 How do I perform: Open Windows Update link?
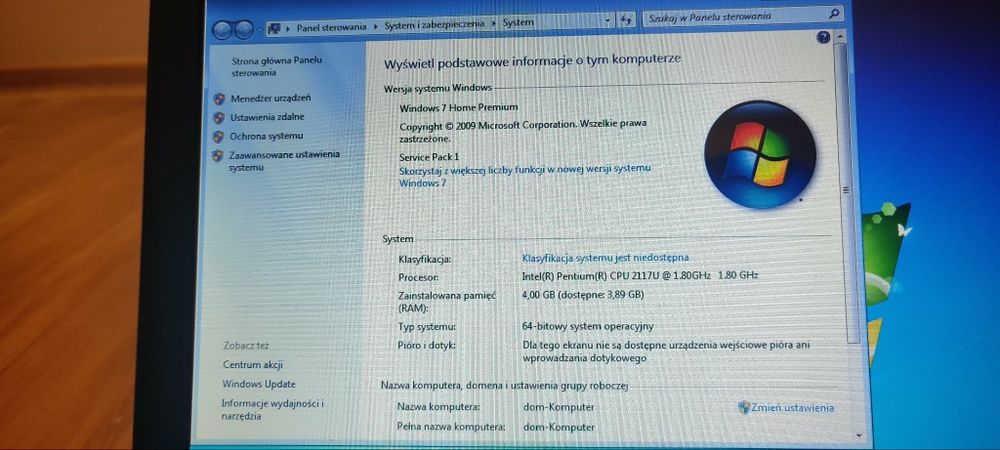tap(259, 384)
